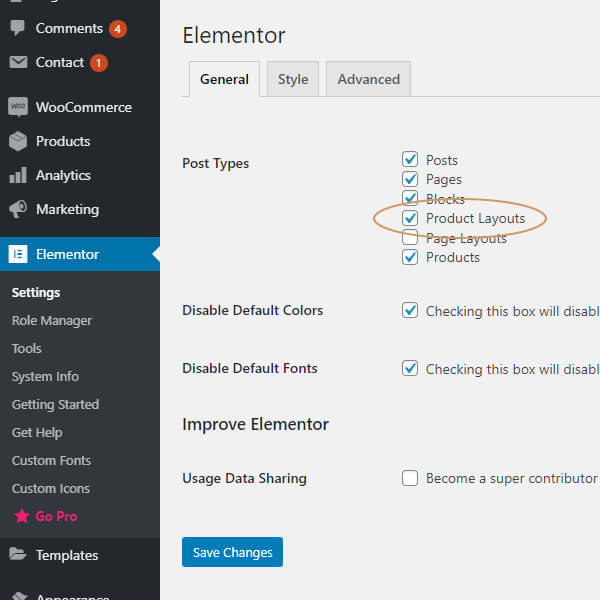Click the Elementor logo icon in sidebar
This screenshot has height=600, width=600.
(18, 254)
